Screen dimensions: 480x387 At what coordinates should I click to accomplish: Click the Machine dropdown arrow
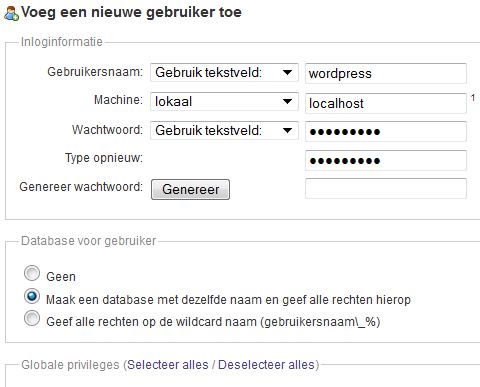[x=287, y=101]
